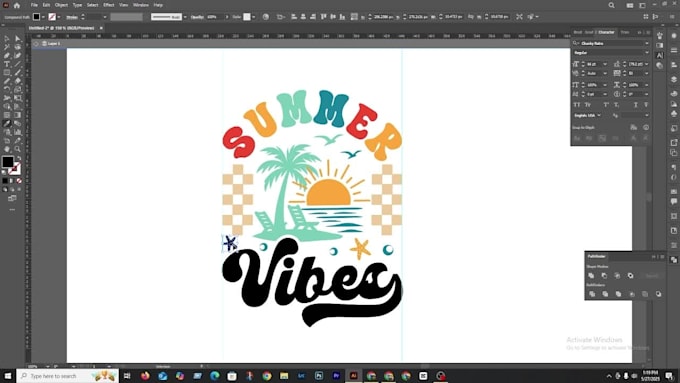680x383 pixels.
Task: Select the Magic Wand tool
Action: coord(7,47)
